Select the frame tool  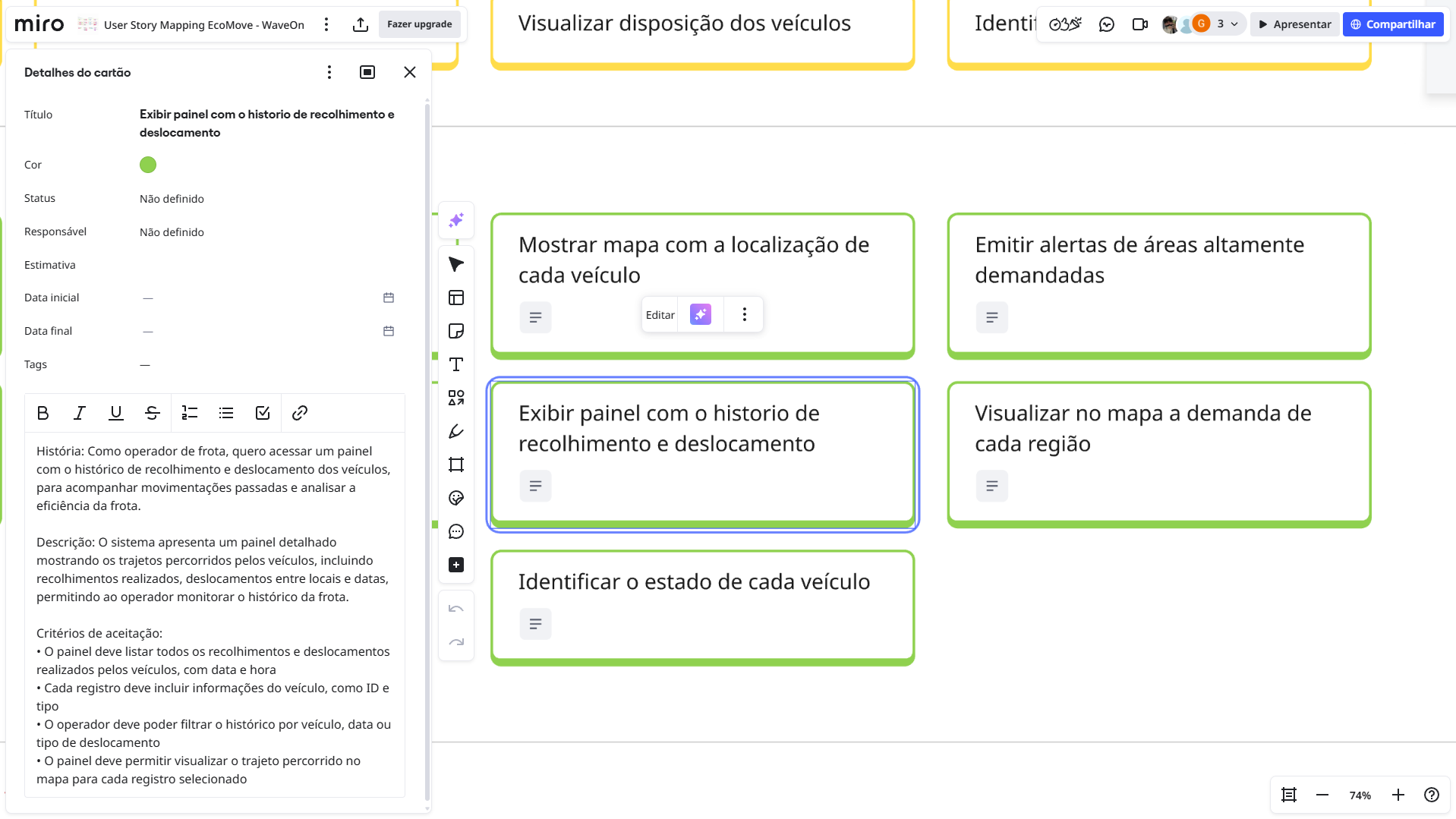tap(456, 465)
